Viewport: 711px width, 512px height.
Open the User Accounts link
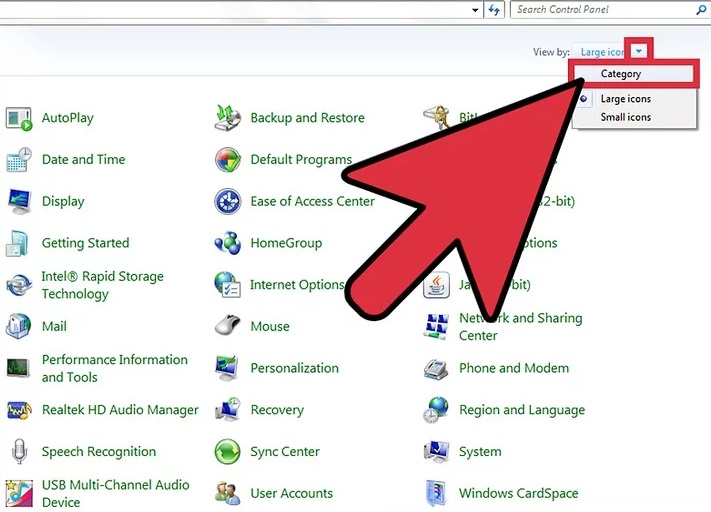click(291, 493)
